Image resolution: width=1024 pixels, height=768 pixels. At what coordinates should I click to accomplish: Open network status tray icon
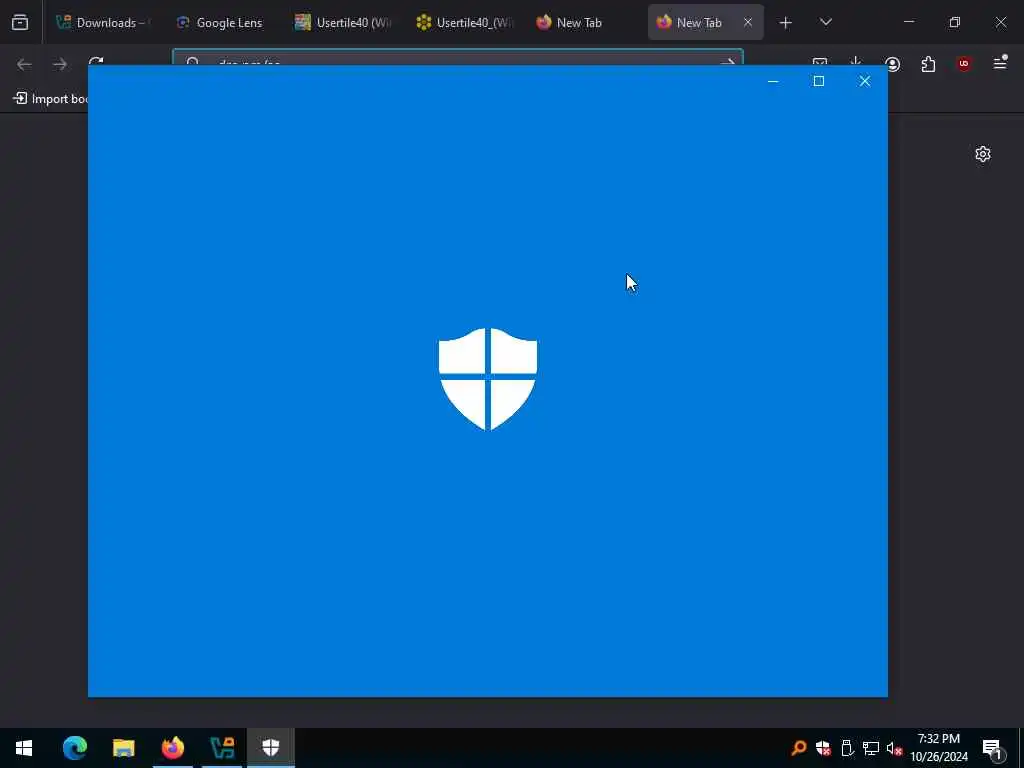coord(871,748)
